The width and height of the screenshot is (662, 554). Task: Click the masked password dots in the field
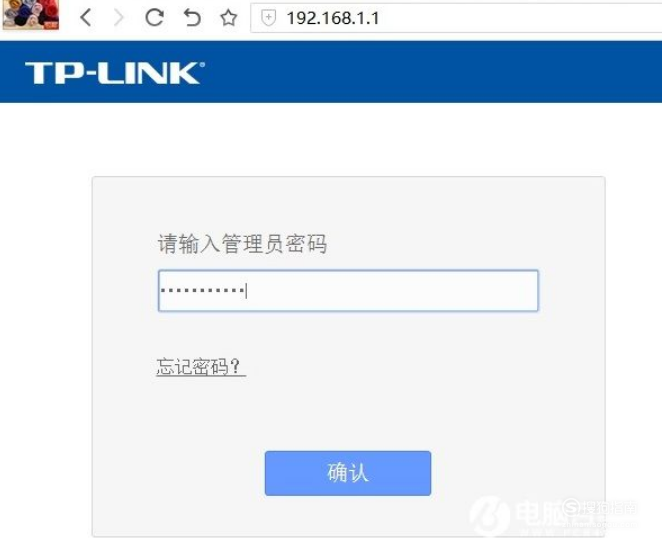[x=202, y=290]
